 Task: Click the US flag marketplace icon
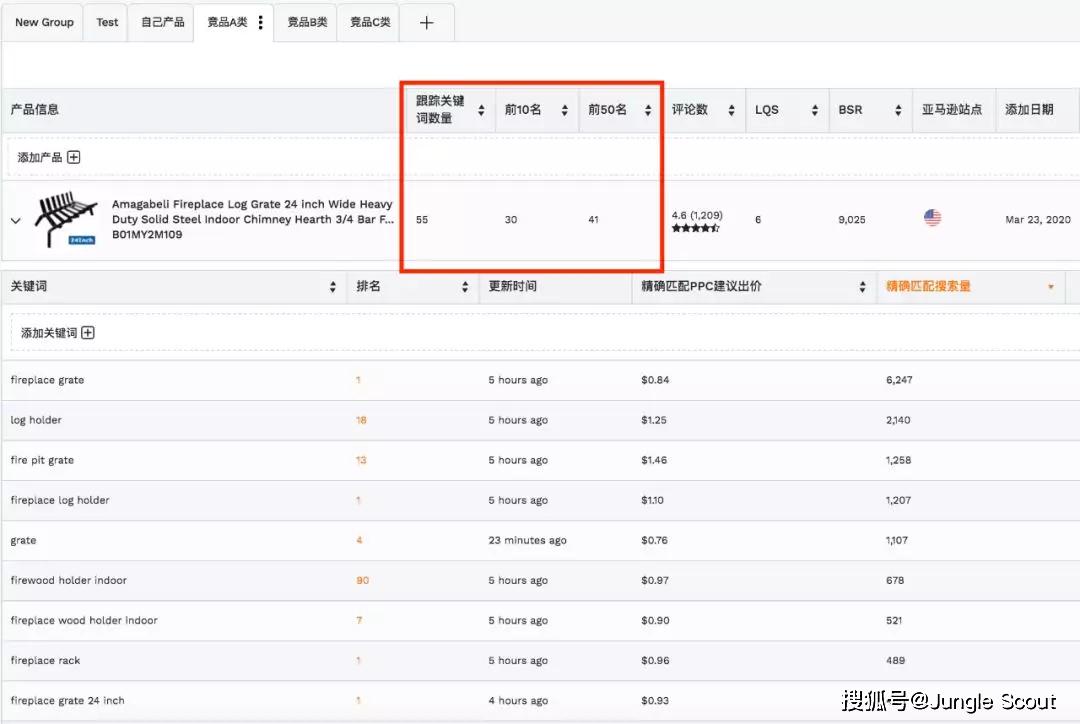[932, 218]
